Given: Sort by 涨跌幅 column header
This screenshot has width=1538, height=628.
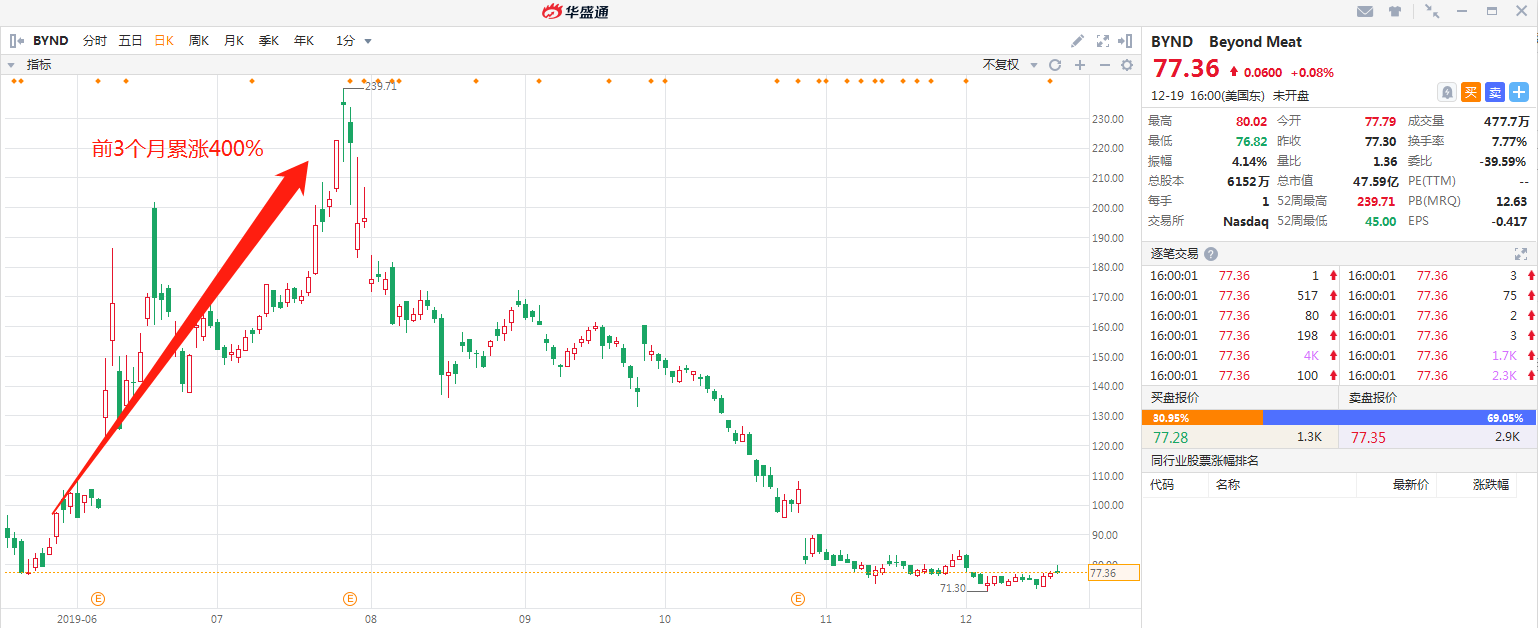Looking at the screenshot, I should 1491,485.
